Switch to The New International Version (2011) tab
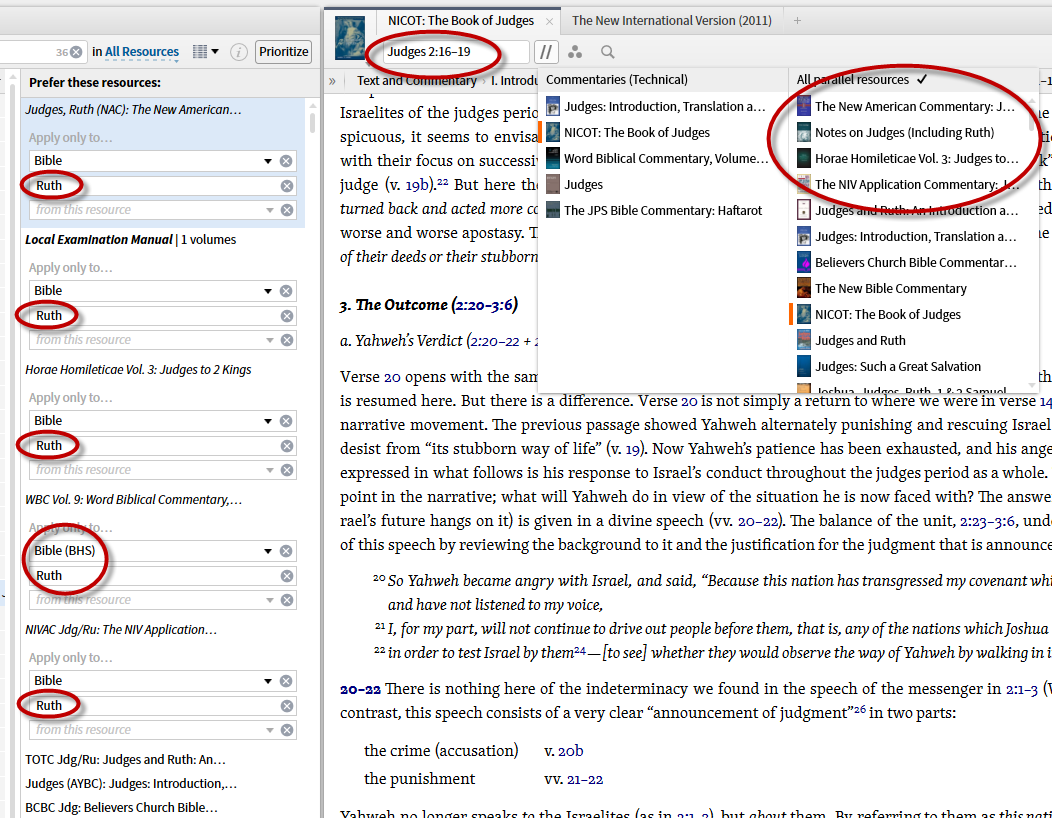1052x818 pixels. [x=672, y=21]
